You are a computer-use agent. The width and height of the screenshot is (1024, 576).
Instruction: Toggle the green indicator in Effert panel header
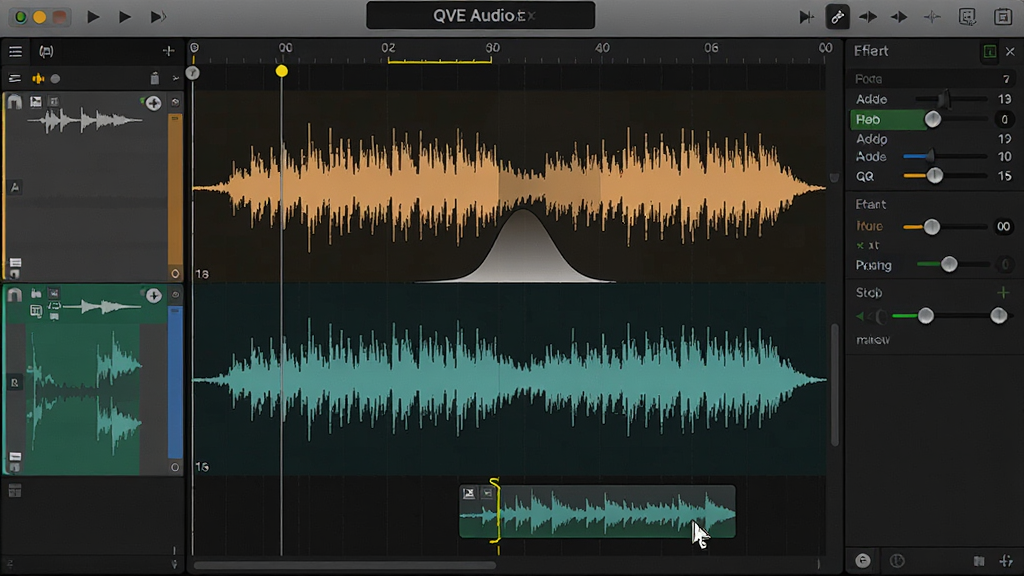click(989, 52)
